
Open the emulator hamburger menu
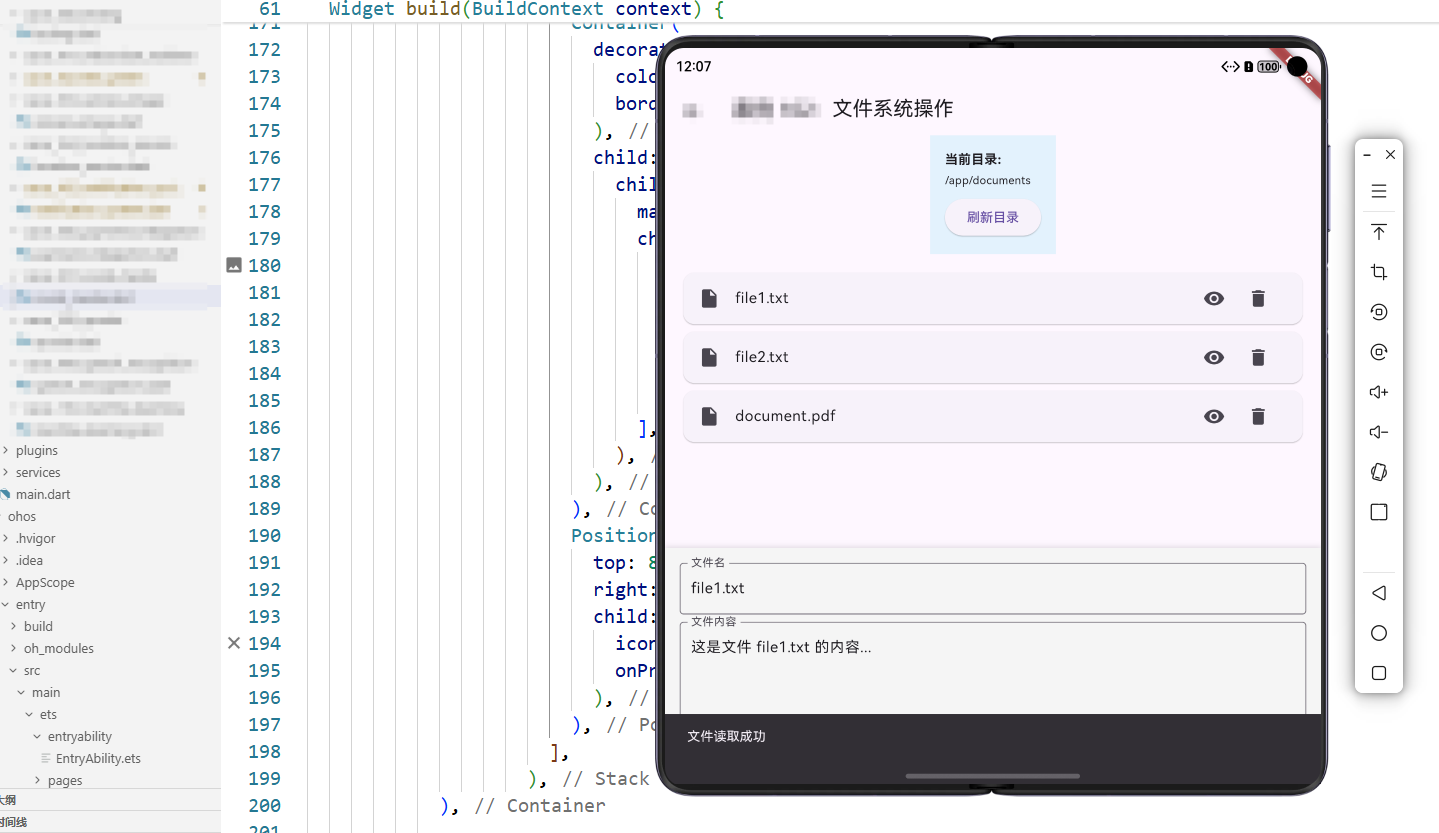tap(1378, 192)
